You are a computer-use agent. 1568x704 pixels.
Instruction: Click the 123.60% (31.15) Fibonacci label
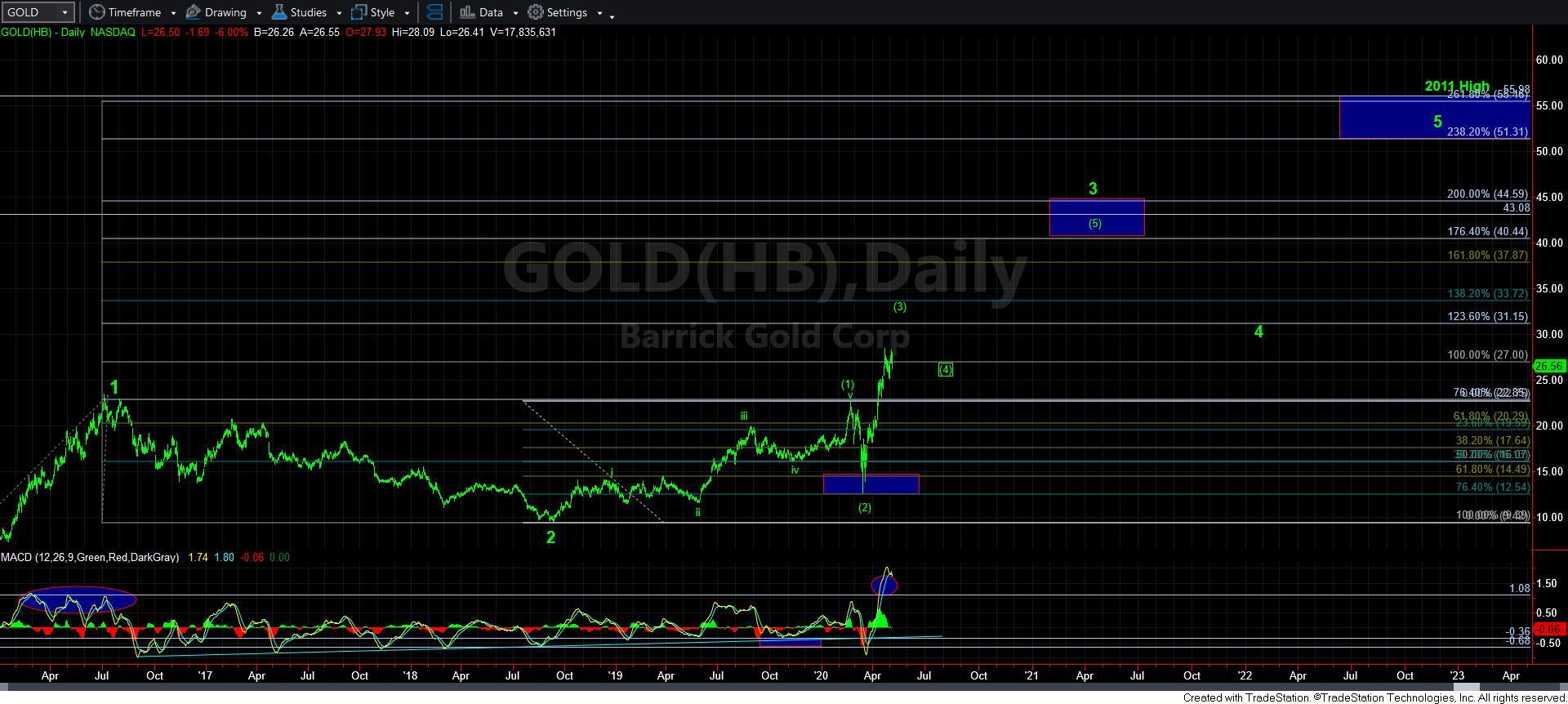click(1487, 317)
